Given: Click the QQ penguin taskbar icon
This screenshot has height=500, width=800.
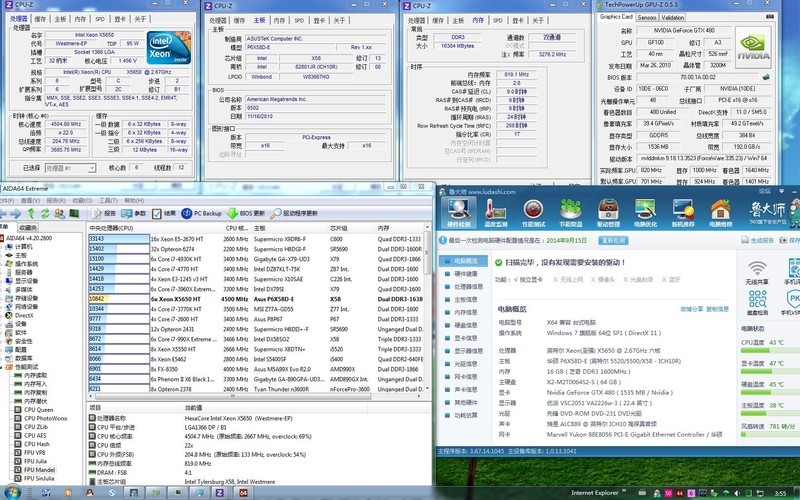Looking at the screenshot, I should click(x=89, y=493).
